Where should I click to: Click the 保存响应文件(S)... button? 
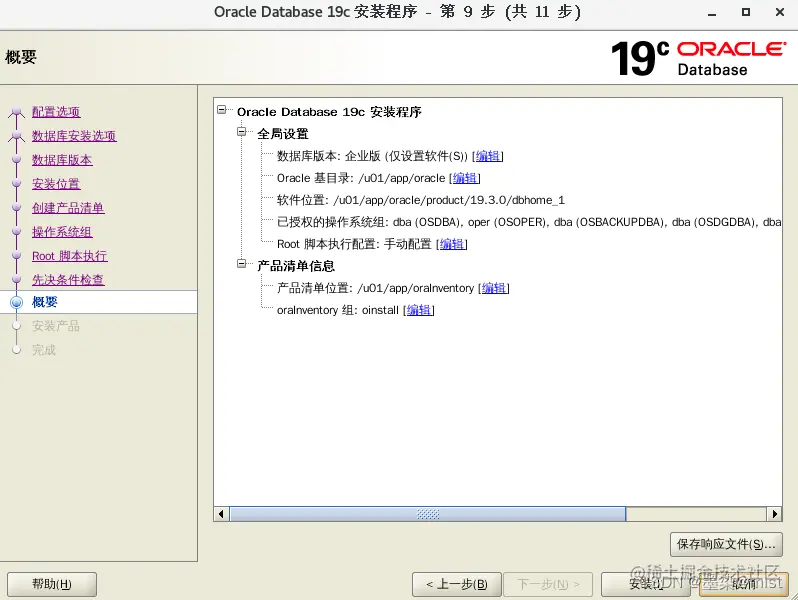click(x=726, y=545)
